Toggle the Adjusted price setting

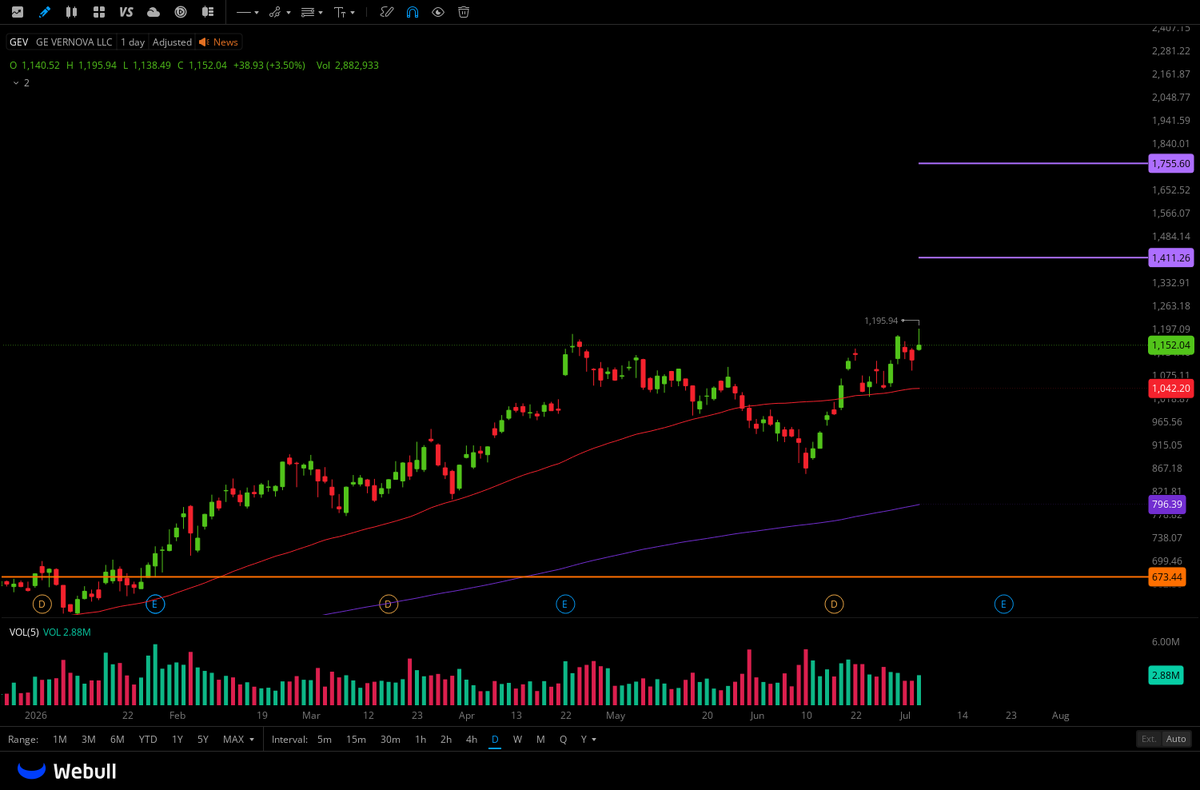click(172, 42)
